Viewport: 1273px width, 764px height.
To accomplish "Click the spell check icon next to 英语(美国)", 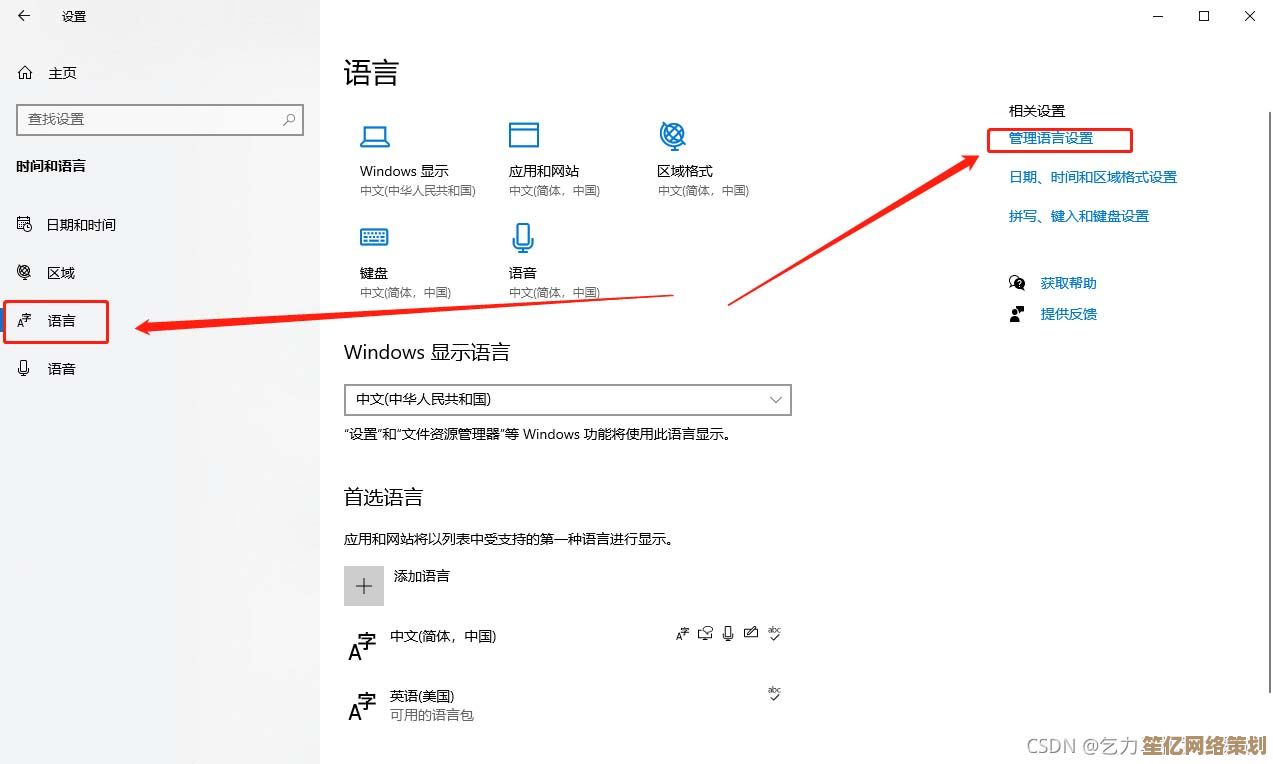I will pos(774,692).
